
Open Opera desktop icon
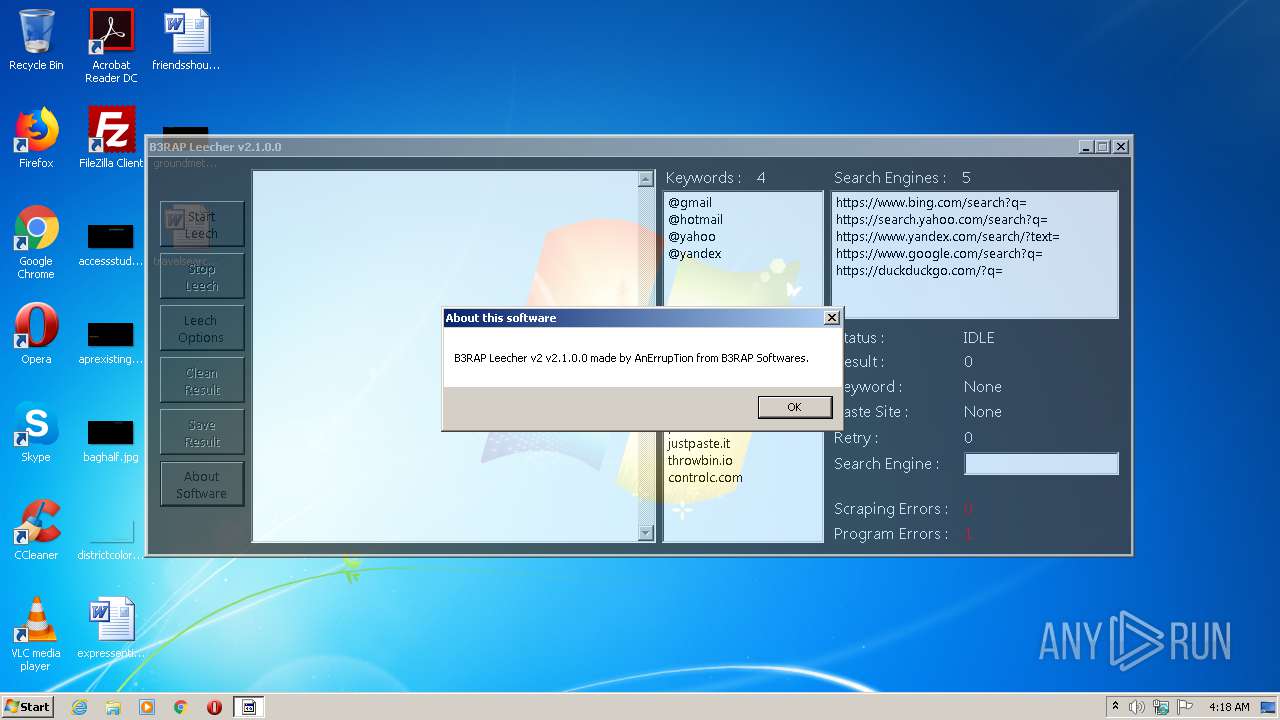pos(36,334)
